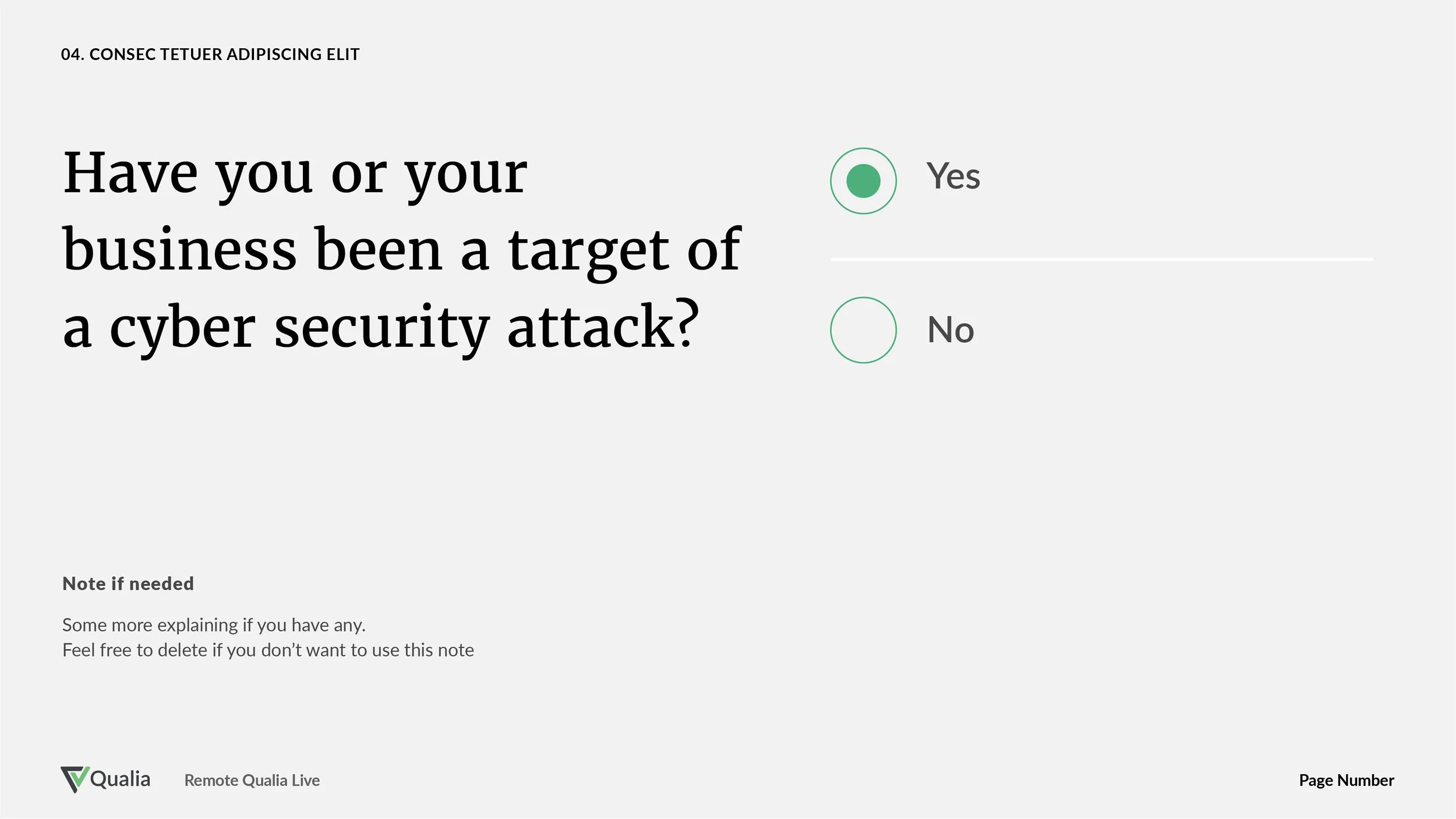The height and width of the screenshot is (819, 1456).
Task: Click the Page Number text
Action: [x=1347, y=780]
